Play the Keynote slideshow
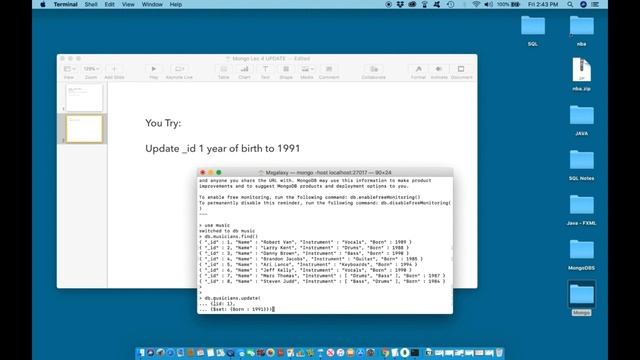 (x=153, y=71)
